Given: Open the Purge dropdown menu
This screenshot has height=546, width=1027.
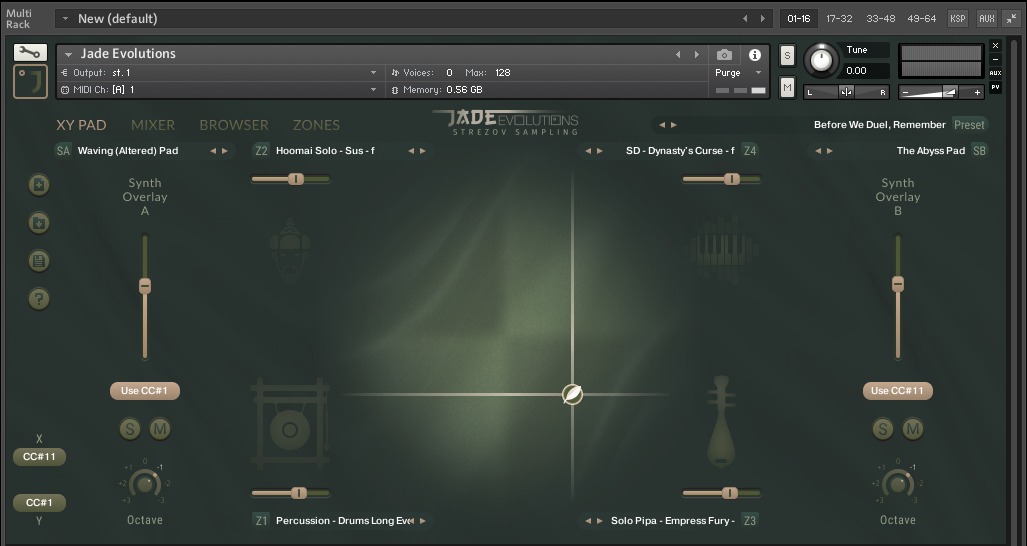Looking at the screenshot, I should 738,73.
